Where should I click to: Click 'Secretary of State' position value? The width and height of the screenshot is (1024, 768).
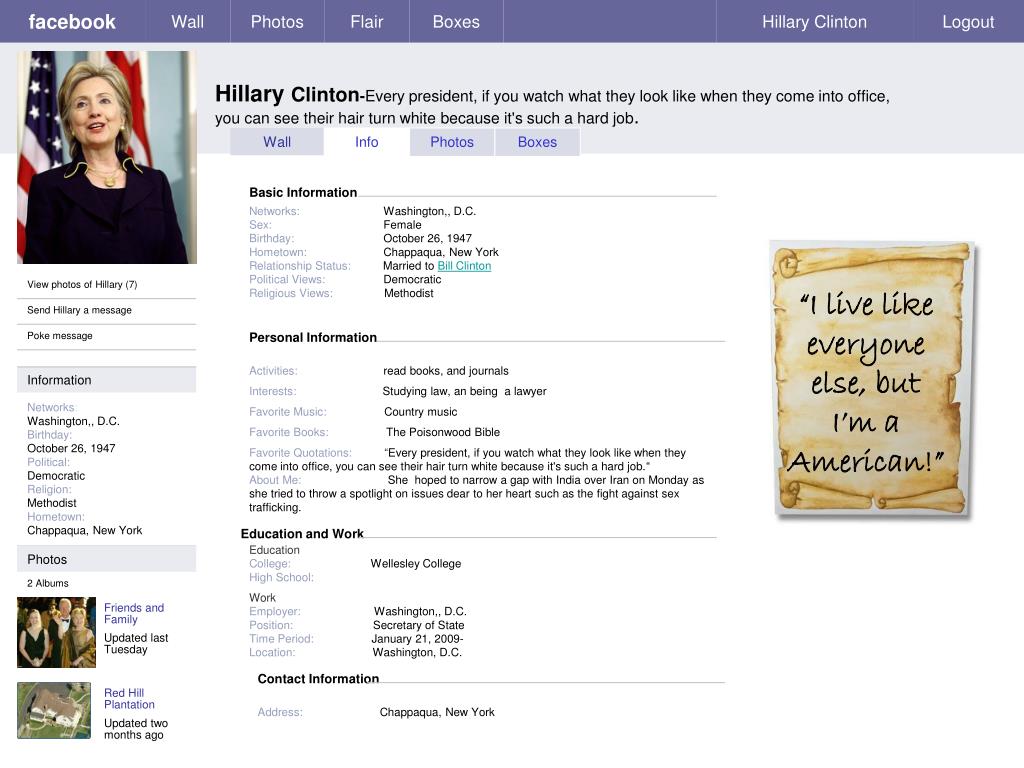pos(419,625)
